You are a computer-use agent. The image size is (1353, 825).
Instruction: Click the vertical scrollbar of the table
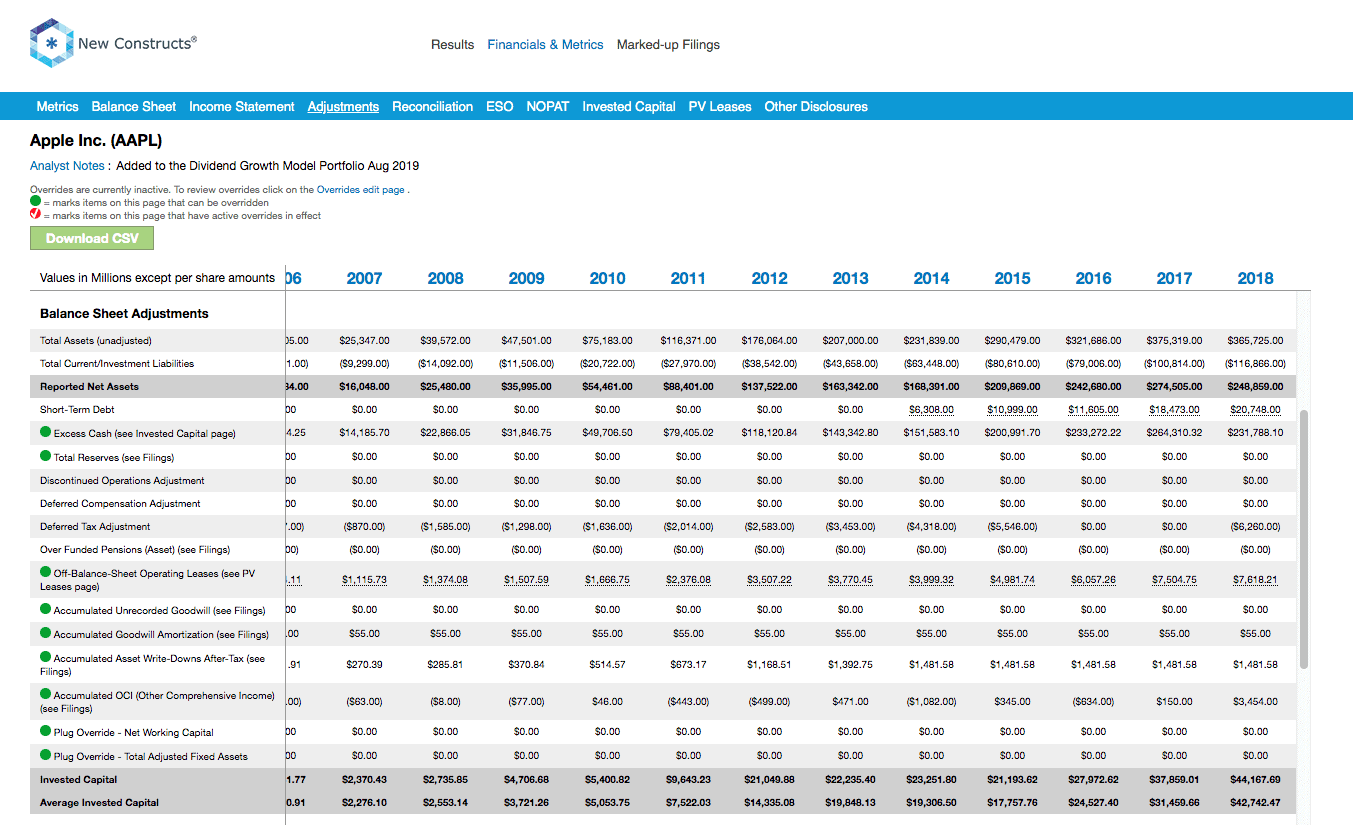(1303, 538)
